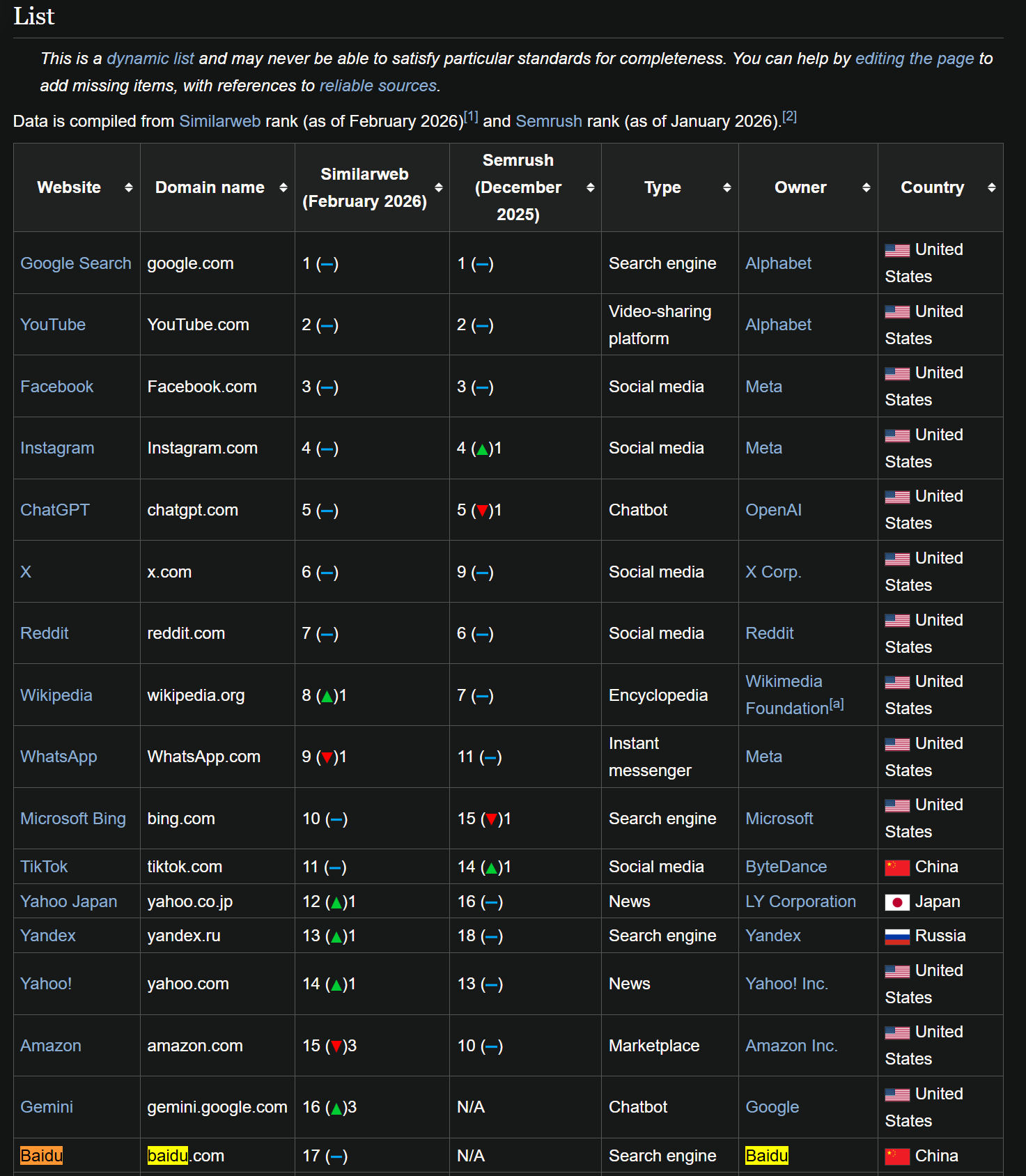Open the Google Search article link
Image resolution: width=1026 pixels, height=1176 pixels.
tap(76, 263)
